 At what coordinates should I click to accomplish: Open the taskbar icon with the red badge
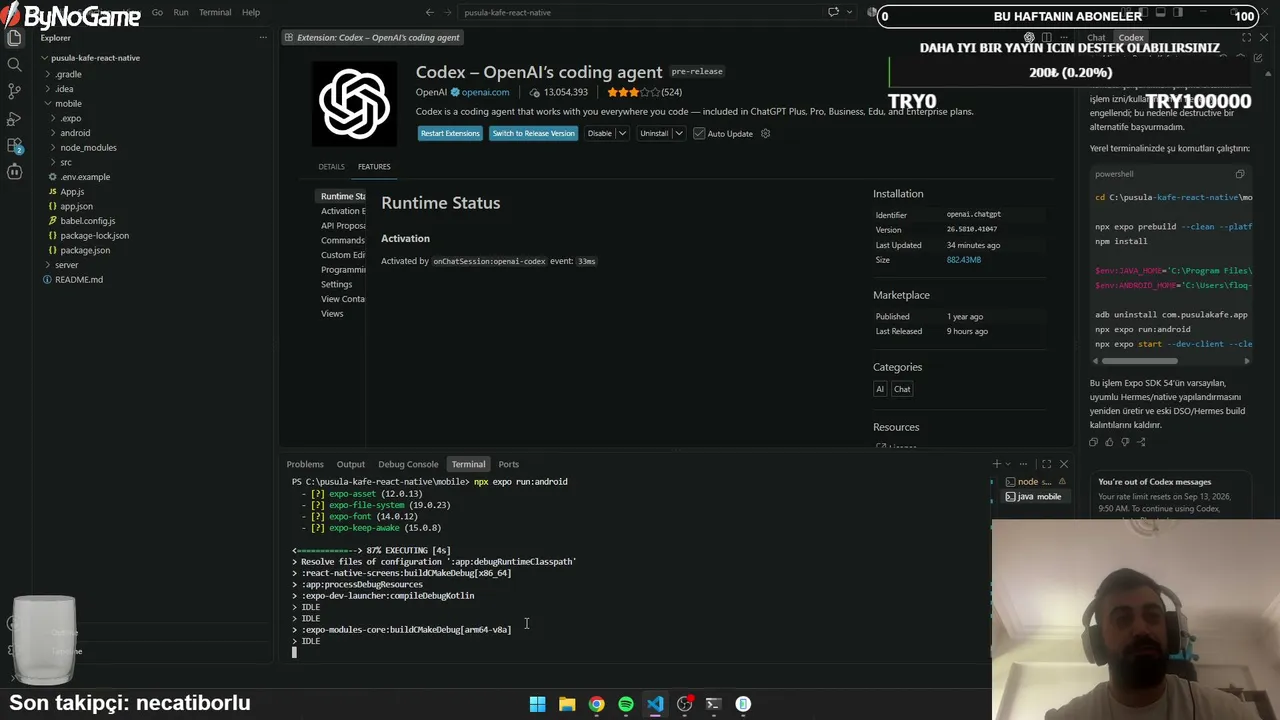pyautogui.click(x=684, y=704)
